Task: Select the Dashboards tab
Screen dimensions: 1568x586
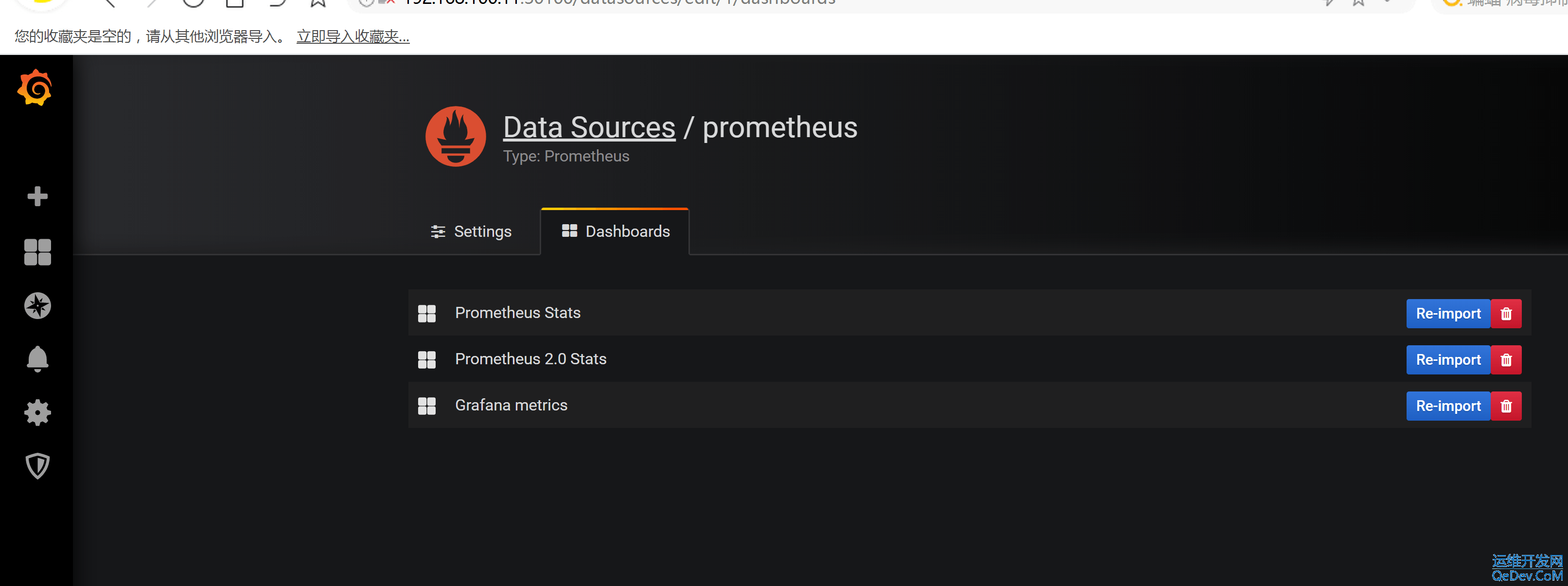Action: pyautogui.click(x=615, y=231)
